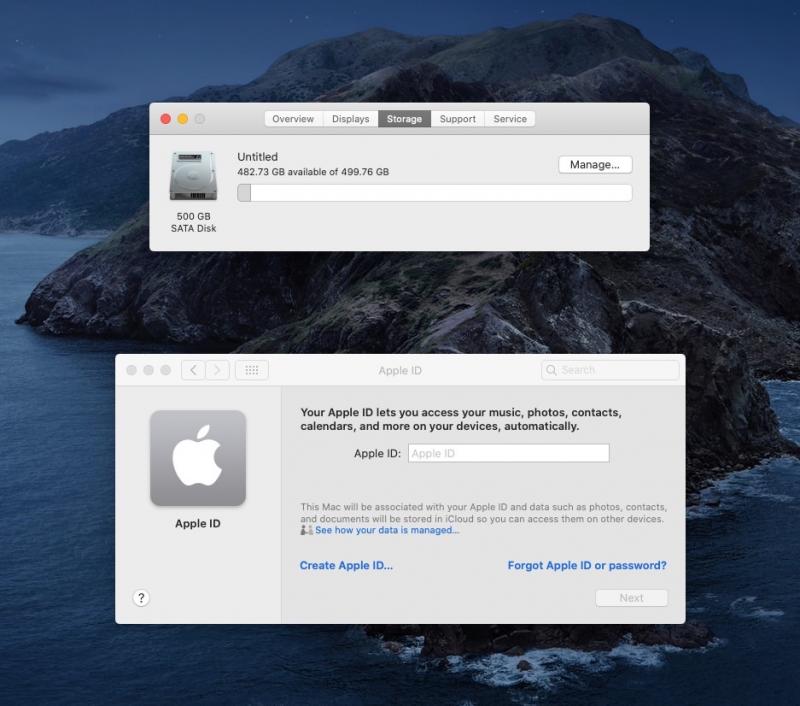Viewport: 800px width, 706px height.
Task: Show all preferences with the grid icon
Action: [x=252, y=370]
